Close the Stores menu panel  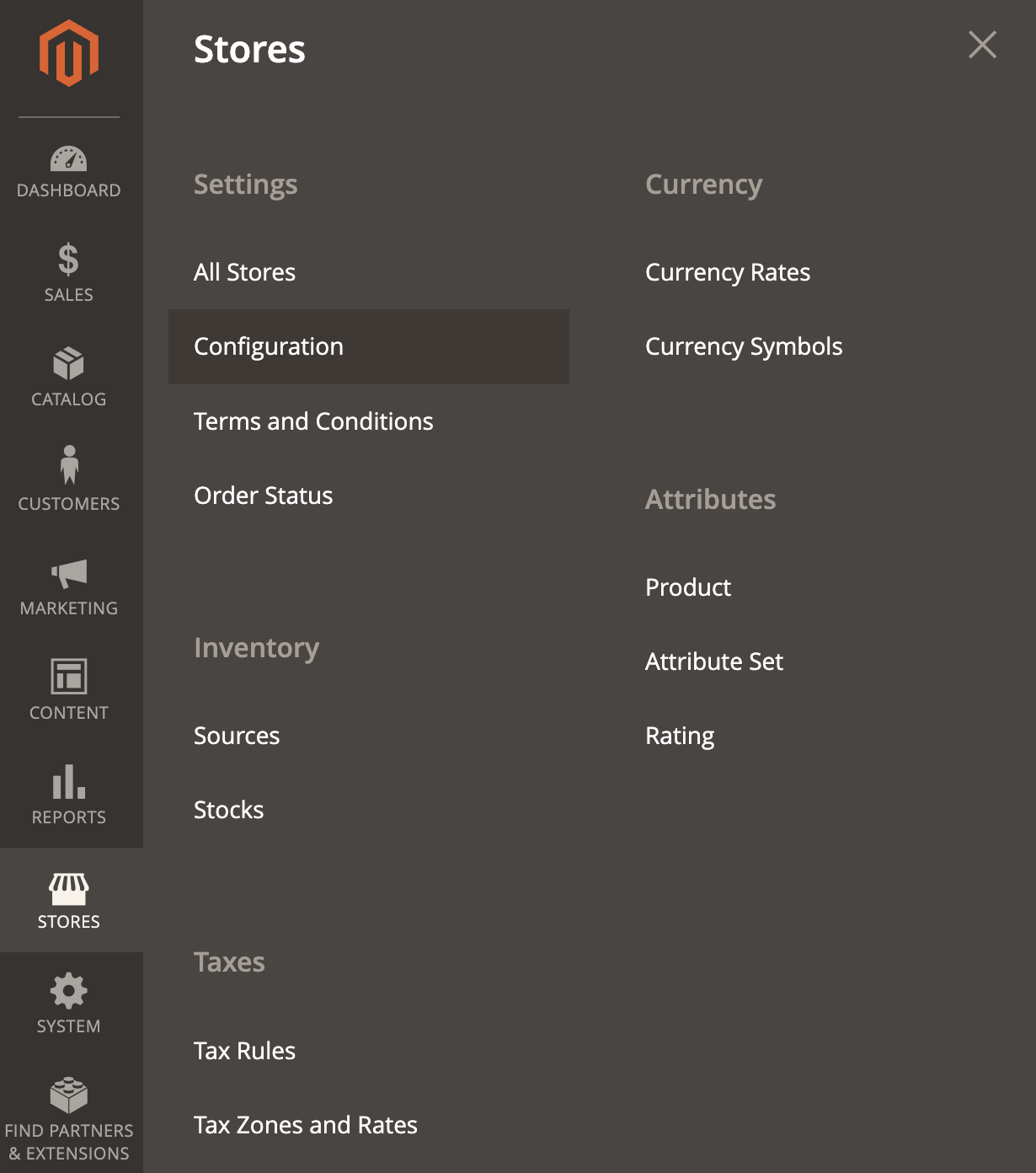click(x=982, y=46)
